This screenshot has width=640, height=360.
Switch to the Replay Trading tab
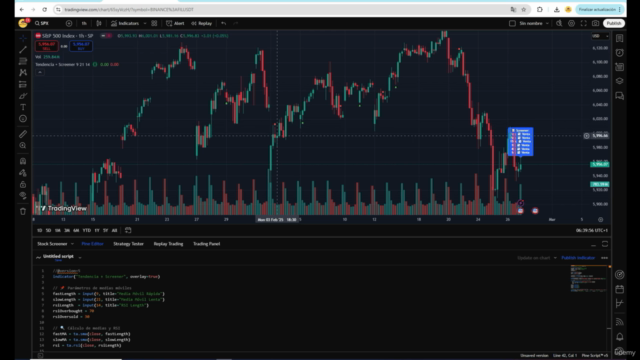[x=168, y=244]
